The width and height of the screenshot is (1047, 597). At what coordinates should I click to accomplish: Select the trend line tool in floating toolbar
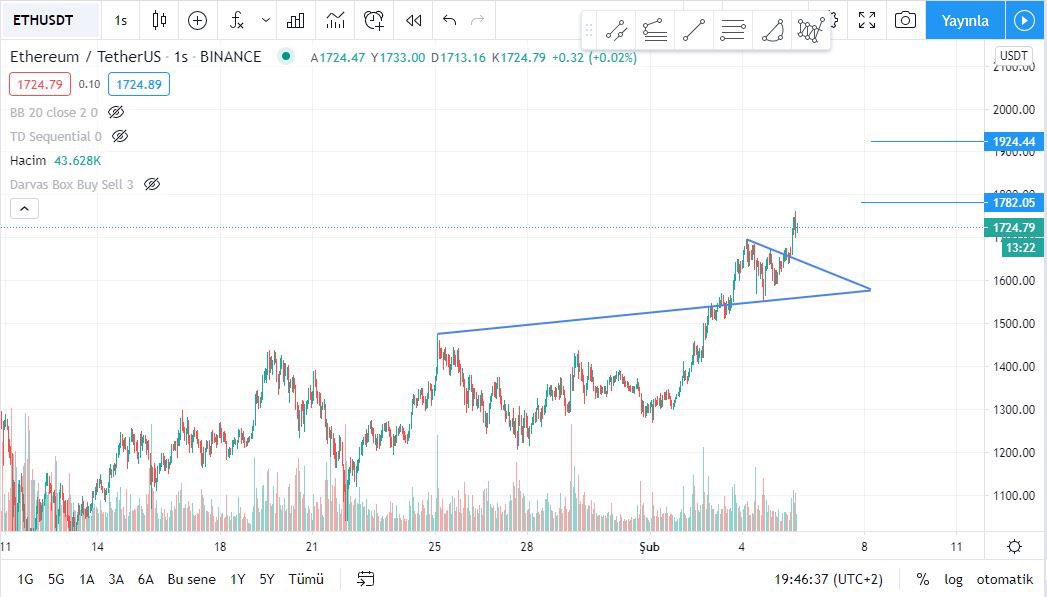[616, 30]
